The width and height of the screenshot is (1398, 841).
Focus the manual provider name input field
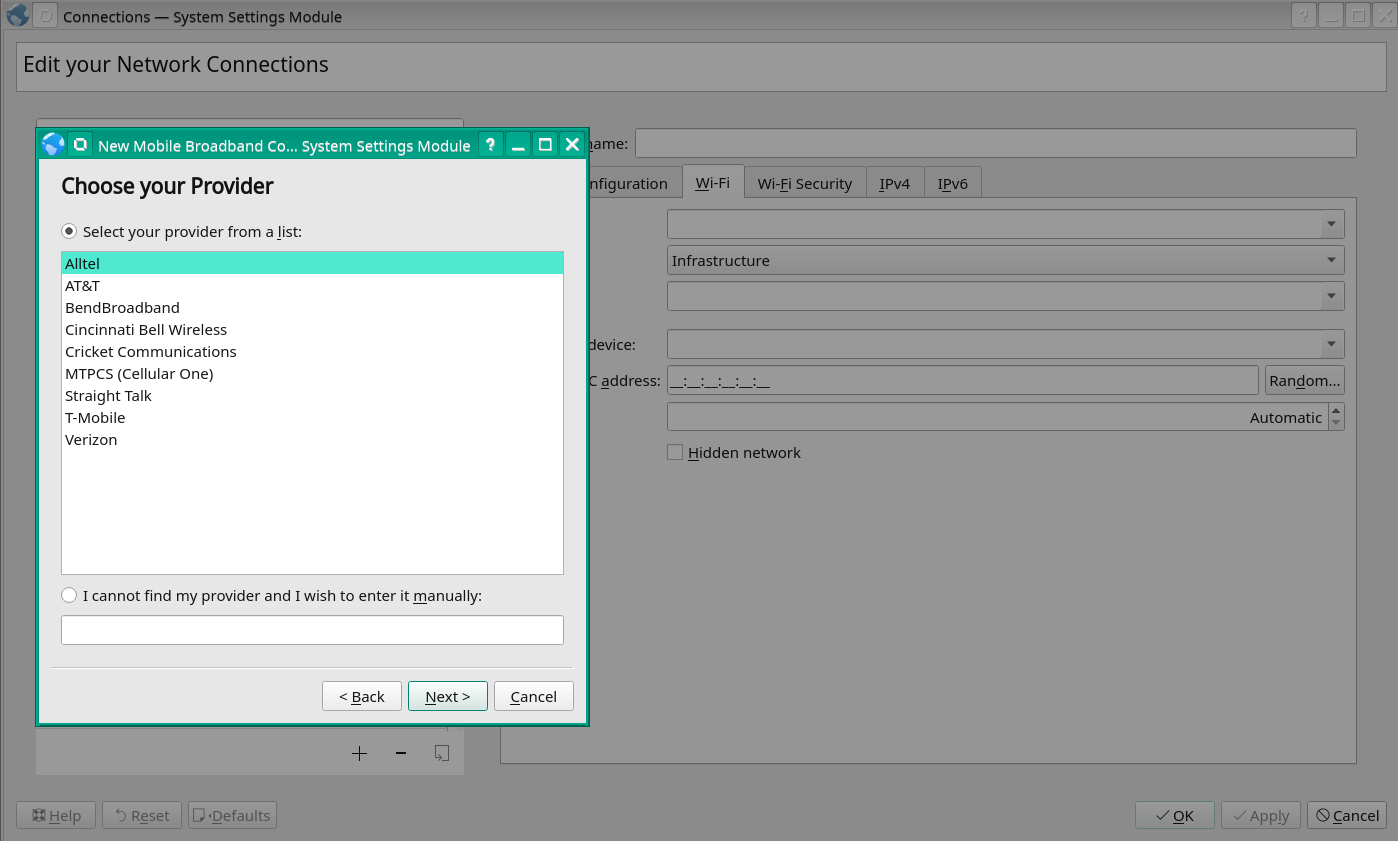[312, 630]
